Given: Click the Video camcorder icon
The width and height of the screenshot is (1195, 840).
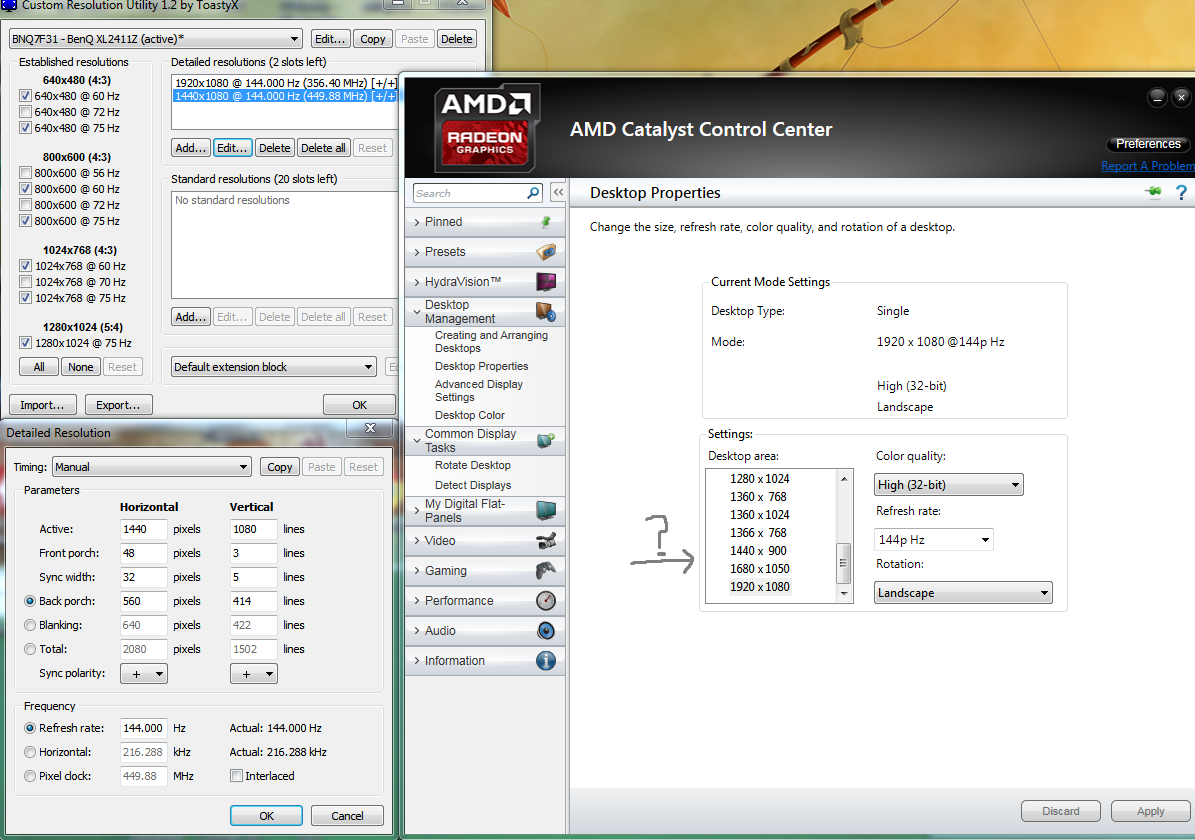Looking at the screenshot, I should (545, 541).
